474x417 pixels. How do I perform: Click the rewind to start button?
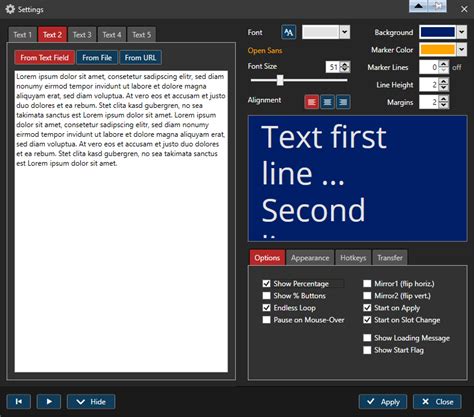[x=19, y=402]
